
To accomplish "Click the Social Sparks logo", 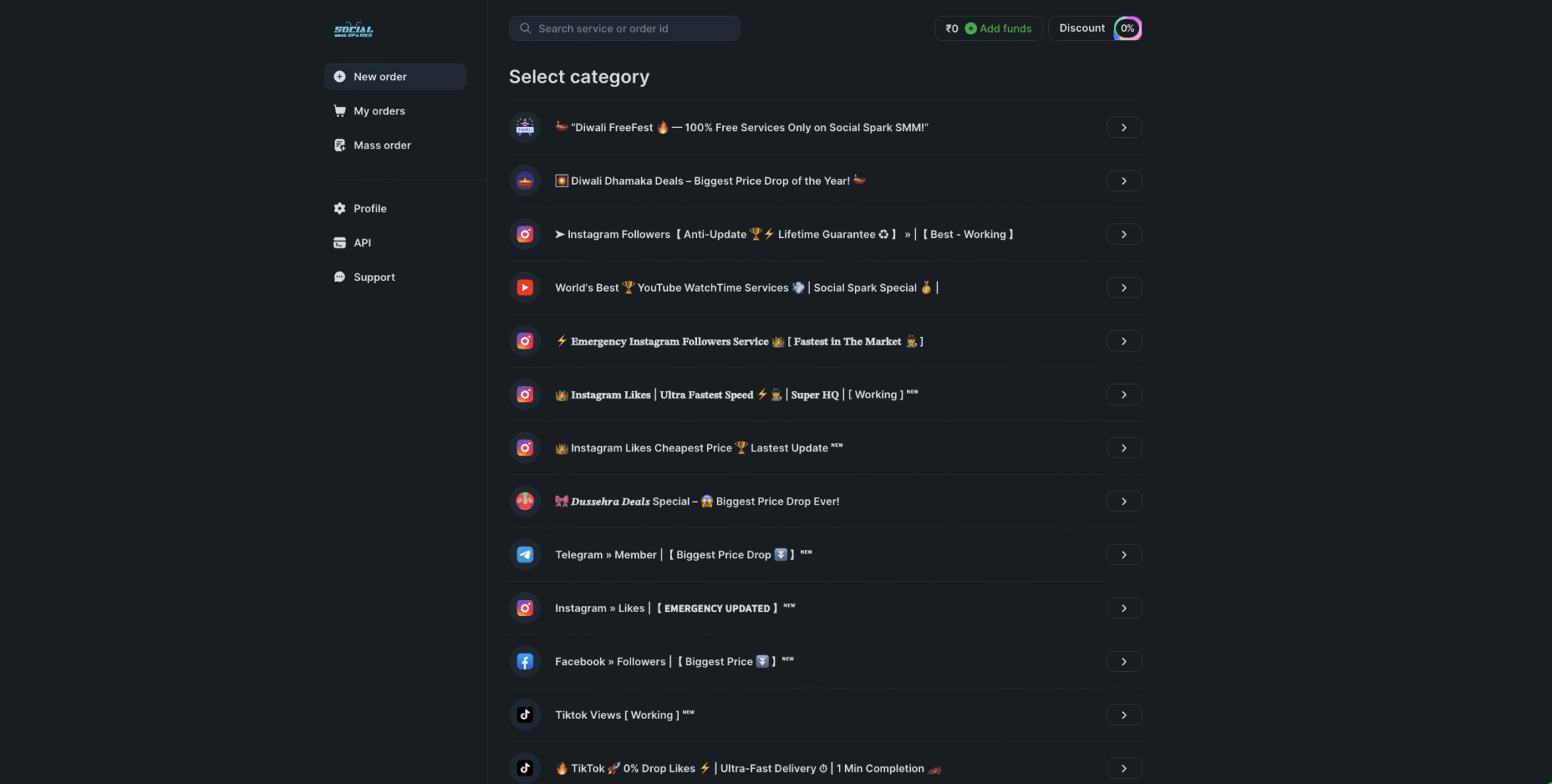I will click(354, 30).
